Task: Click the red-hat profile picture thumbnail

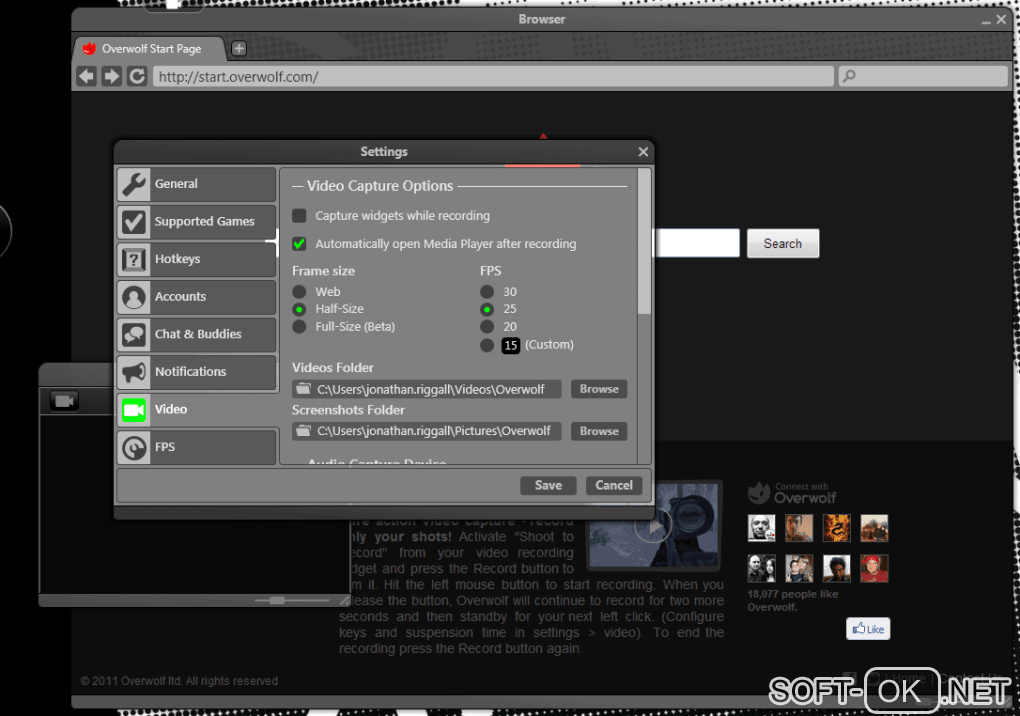Action: coord(874,568)
